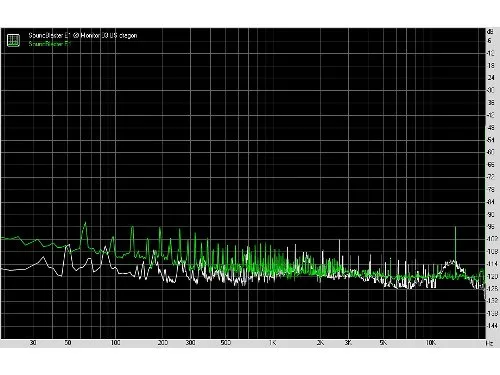Click the 30 Hz frequency axis label
The height and width of the screenshot is (375, 500).
[x=33, y=343]
